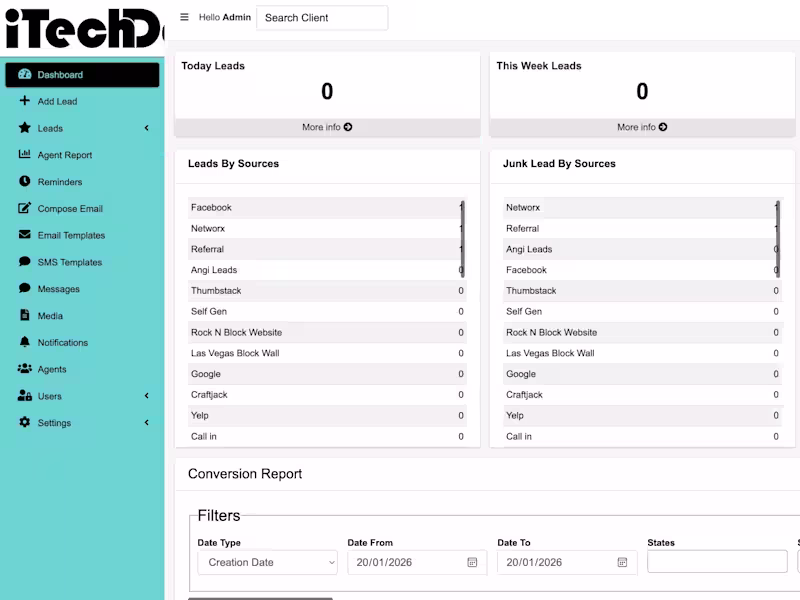
Task: Click arrow icon in Today Leads More info
Action: 348,127
